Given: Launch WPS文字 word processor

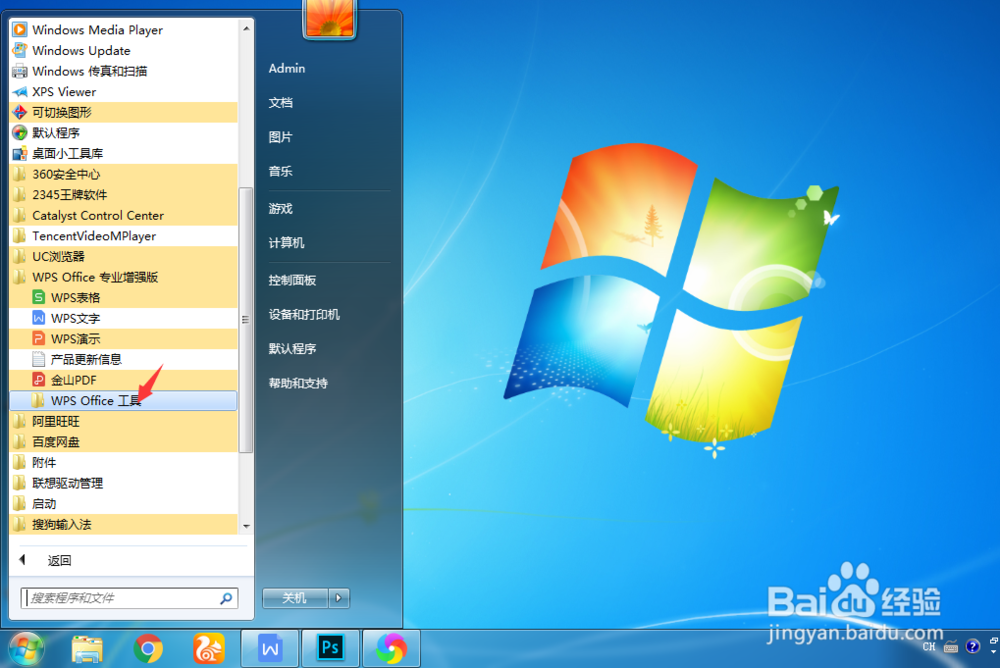Looking at the screenshot, I should (x=124, y=318).
